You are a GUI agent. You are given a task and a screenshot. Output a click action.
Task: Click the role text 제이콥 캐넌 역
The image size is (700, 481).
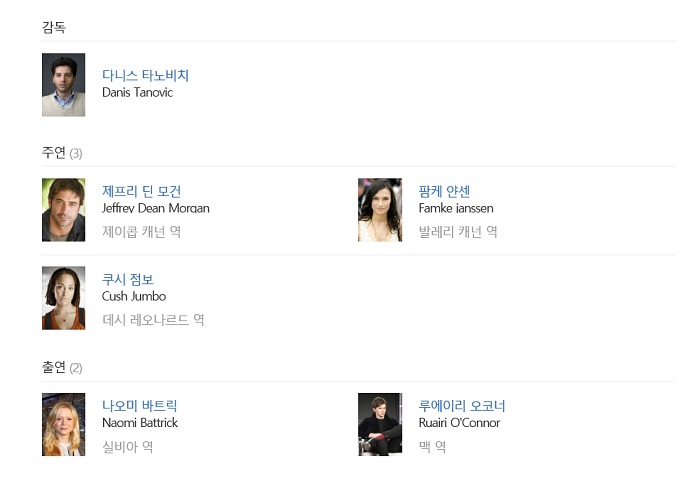point(142,231)
